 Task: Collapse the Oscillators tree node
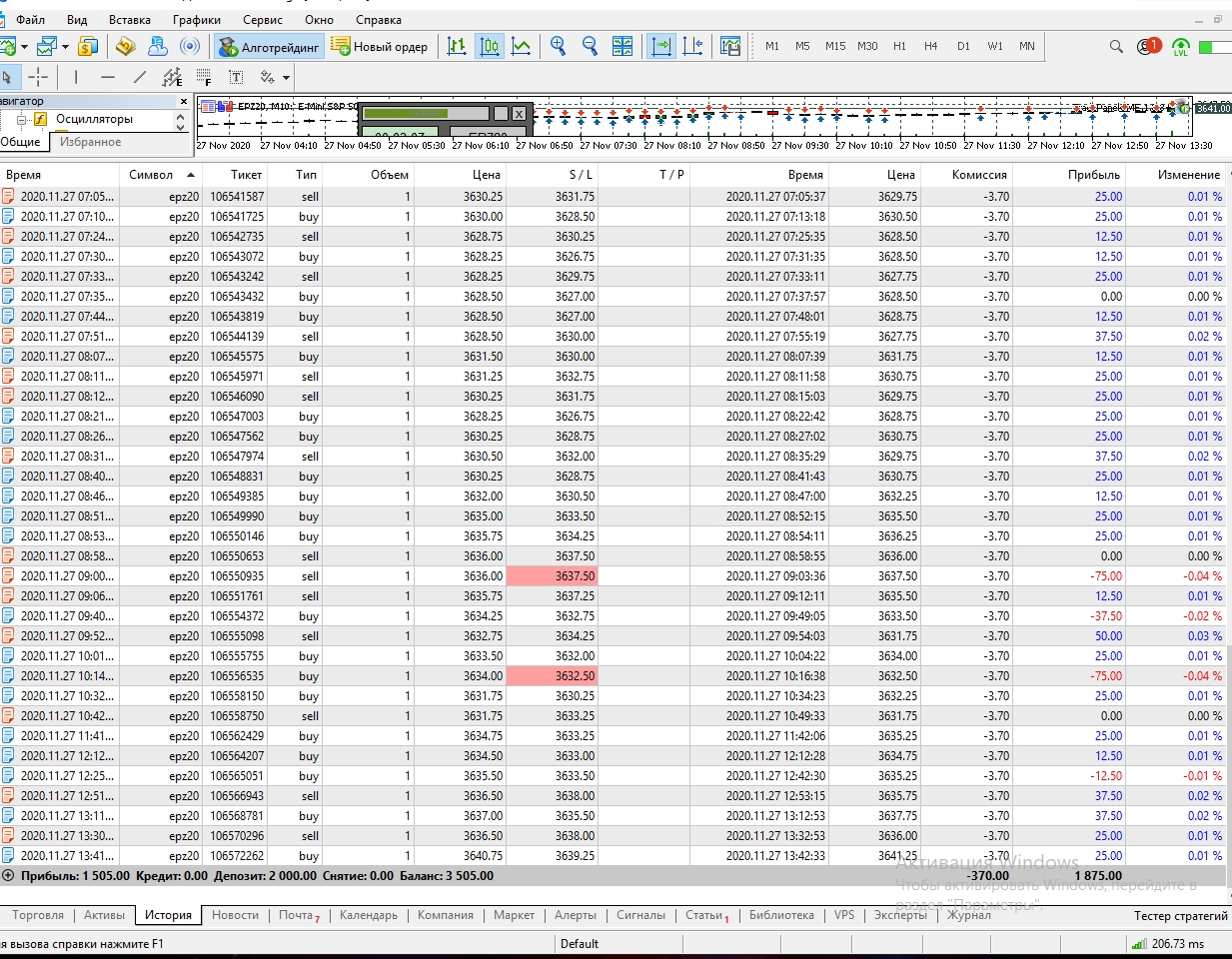click(x=21, y=120)
